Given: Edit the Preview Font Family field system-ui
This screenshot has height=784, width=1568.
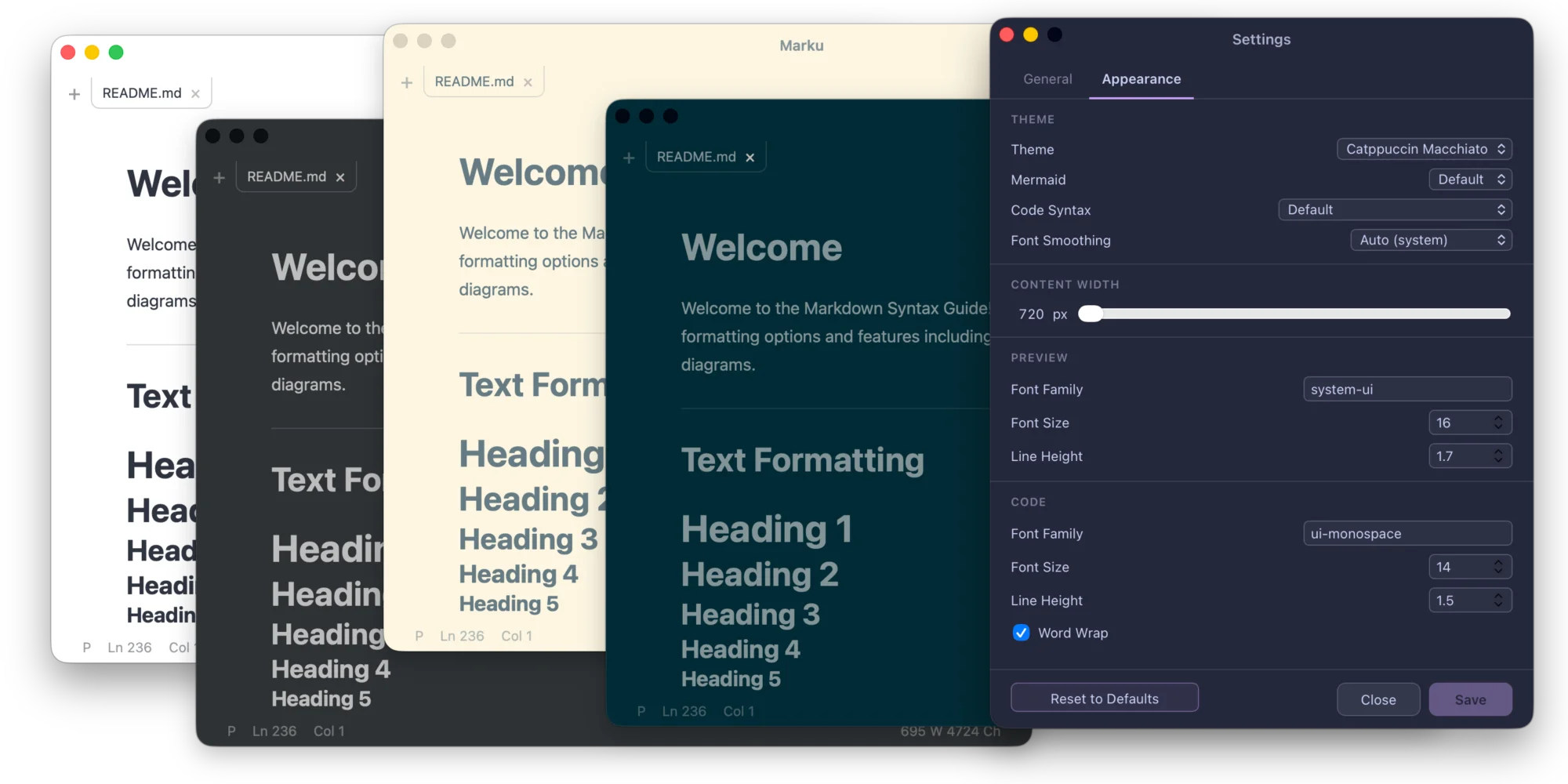Looking at the screenshot, I should [x=1407, y=390].
